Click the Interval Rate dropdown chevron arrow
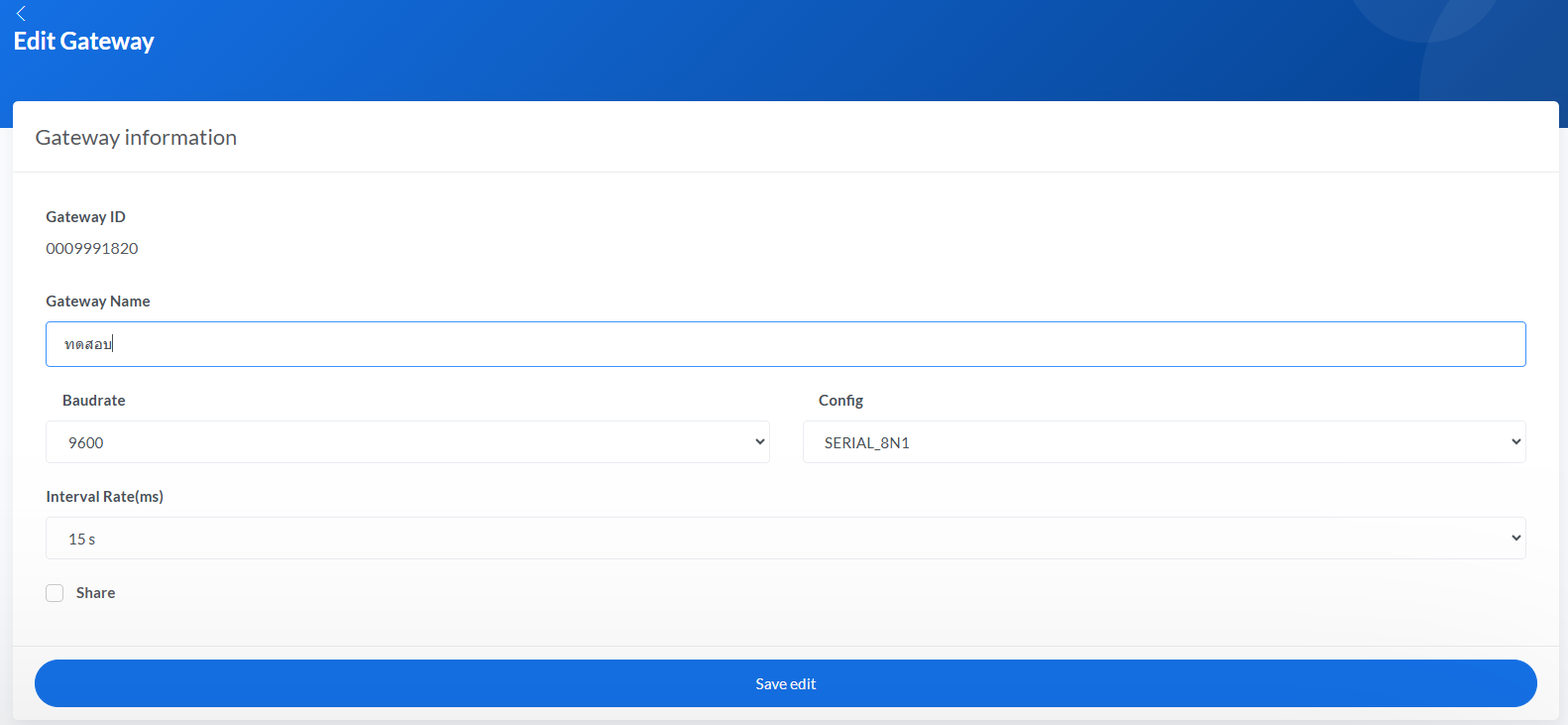 click(x=1515, y=539)
